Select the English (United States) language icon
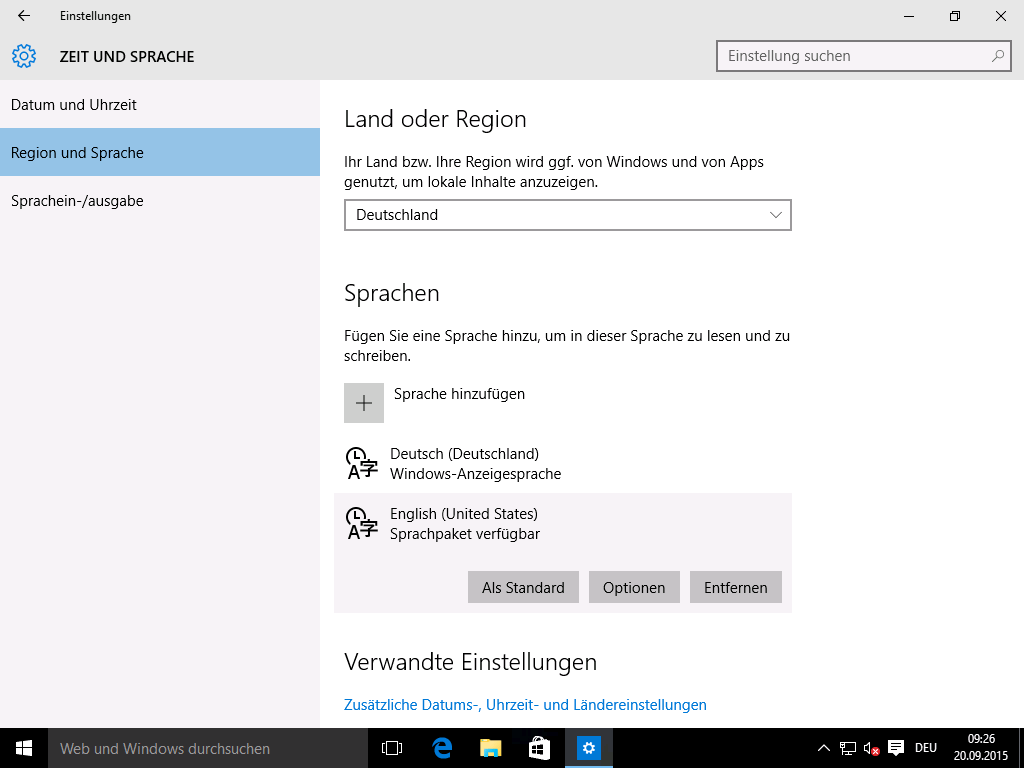This screenshot has width=1024, height=768. coord(362,523)
